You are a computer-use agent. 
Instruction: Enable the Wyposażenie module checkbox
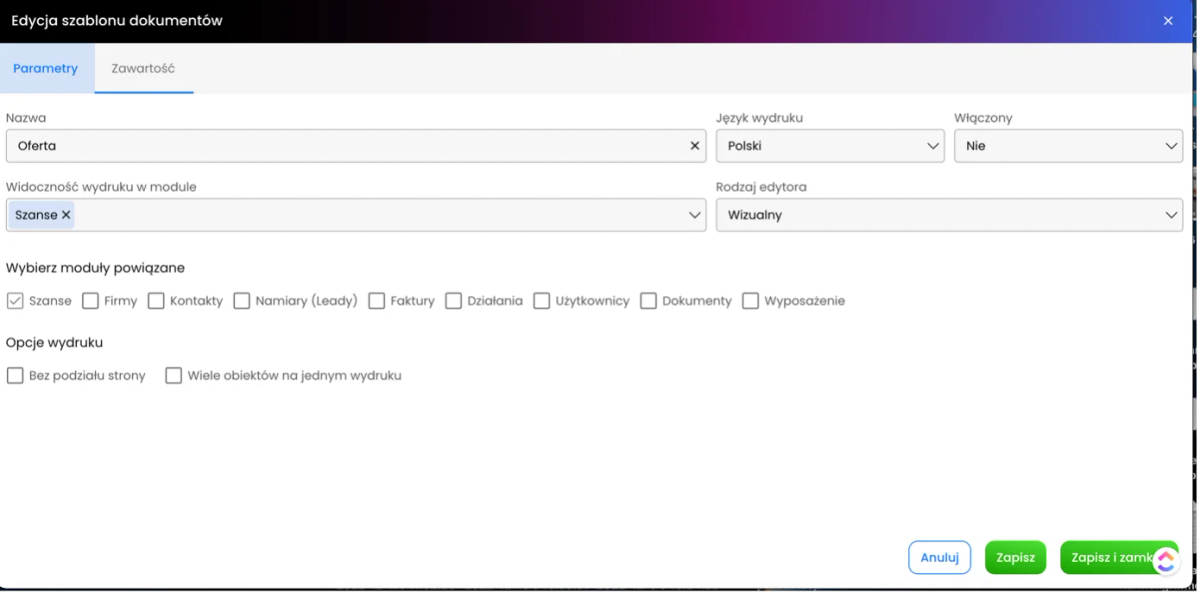click(751, 301)
